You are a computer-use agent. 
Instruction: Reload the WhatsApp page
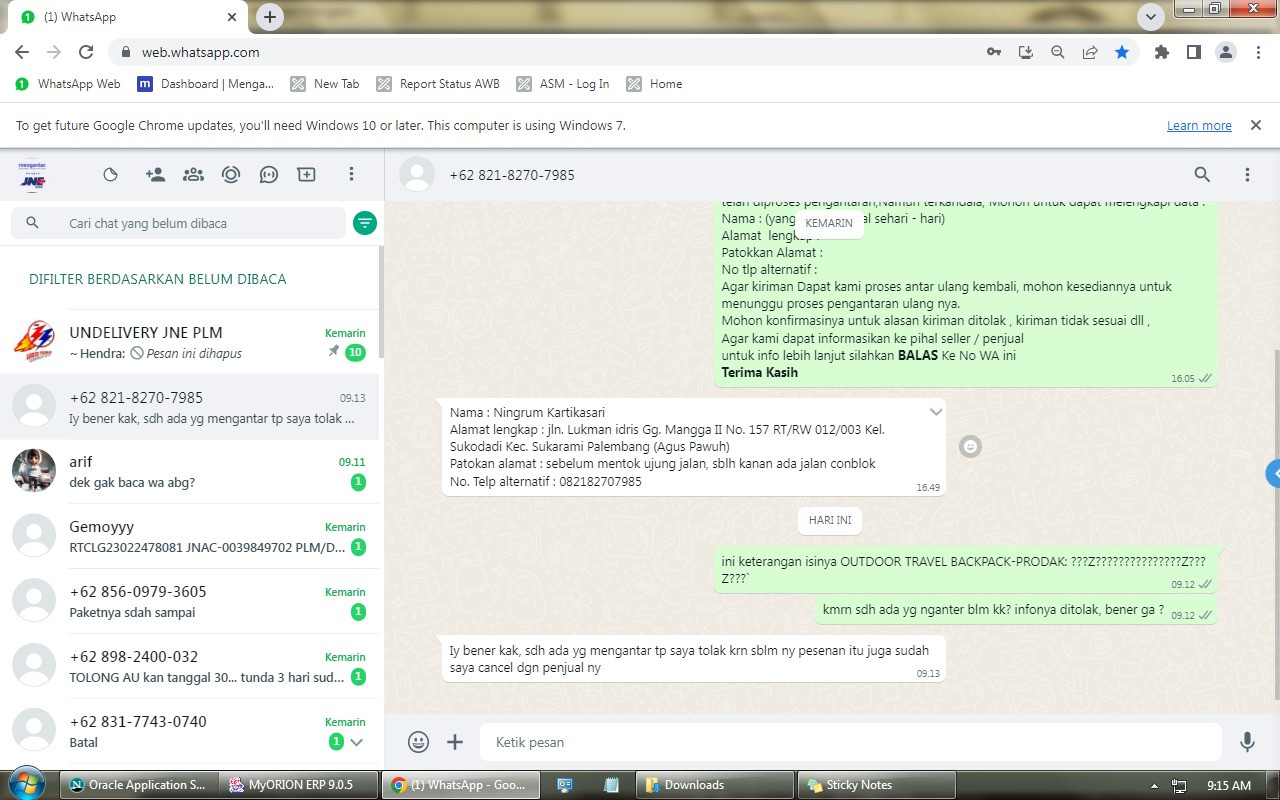pos(86,52)
